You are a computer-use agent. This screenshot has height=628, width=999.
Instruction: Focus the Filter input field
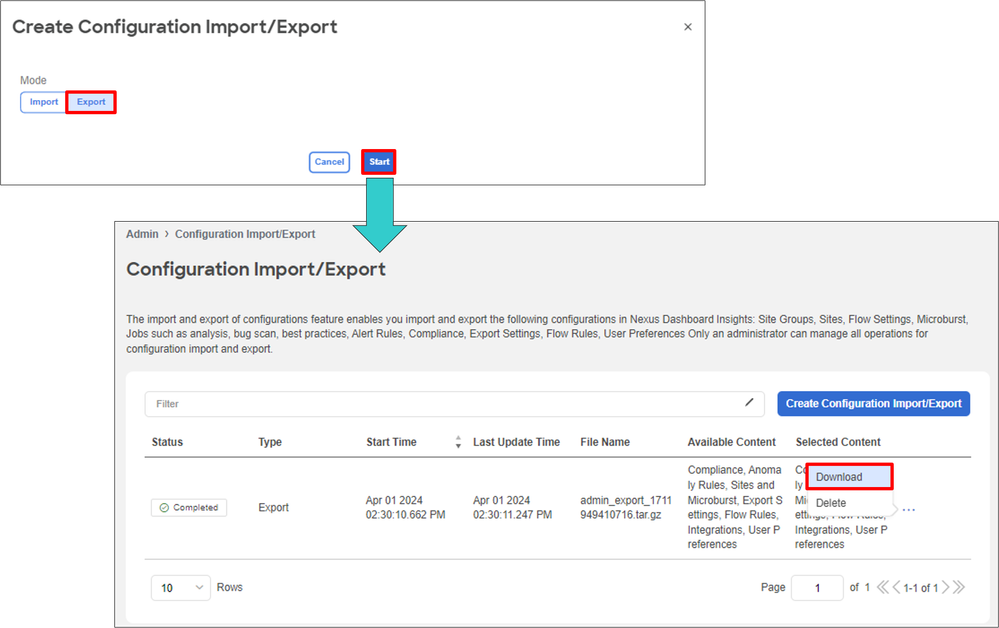[x=454, y=404]
